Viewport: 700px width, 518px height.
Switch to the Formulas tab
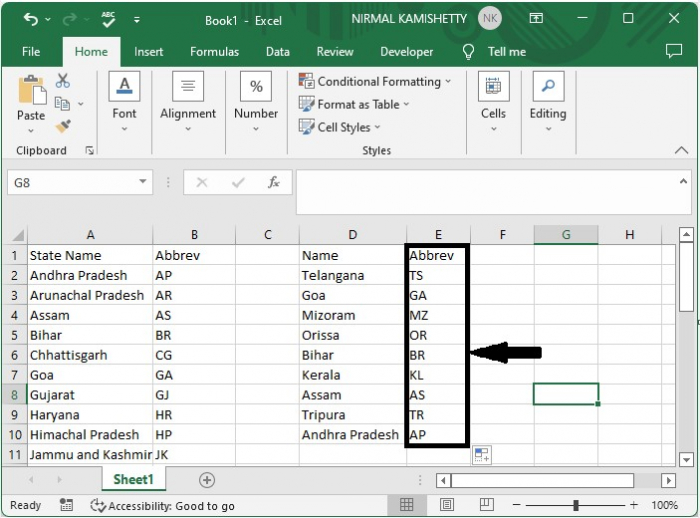coord(214,52)
